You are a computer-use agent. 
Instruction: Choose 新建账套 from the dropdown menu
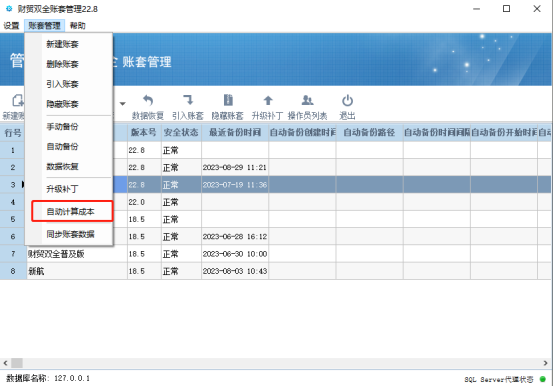(62, 44)
